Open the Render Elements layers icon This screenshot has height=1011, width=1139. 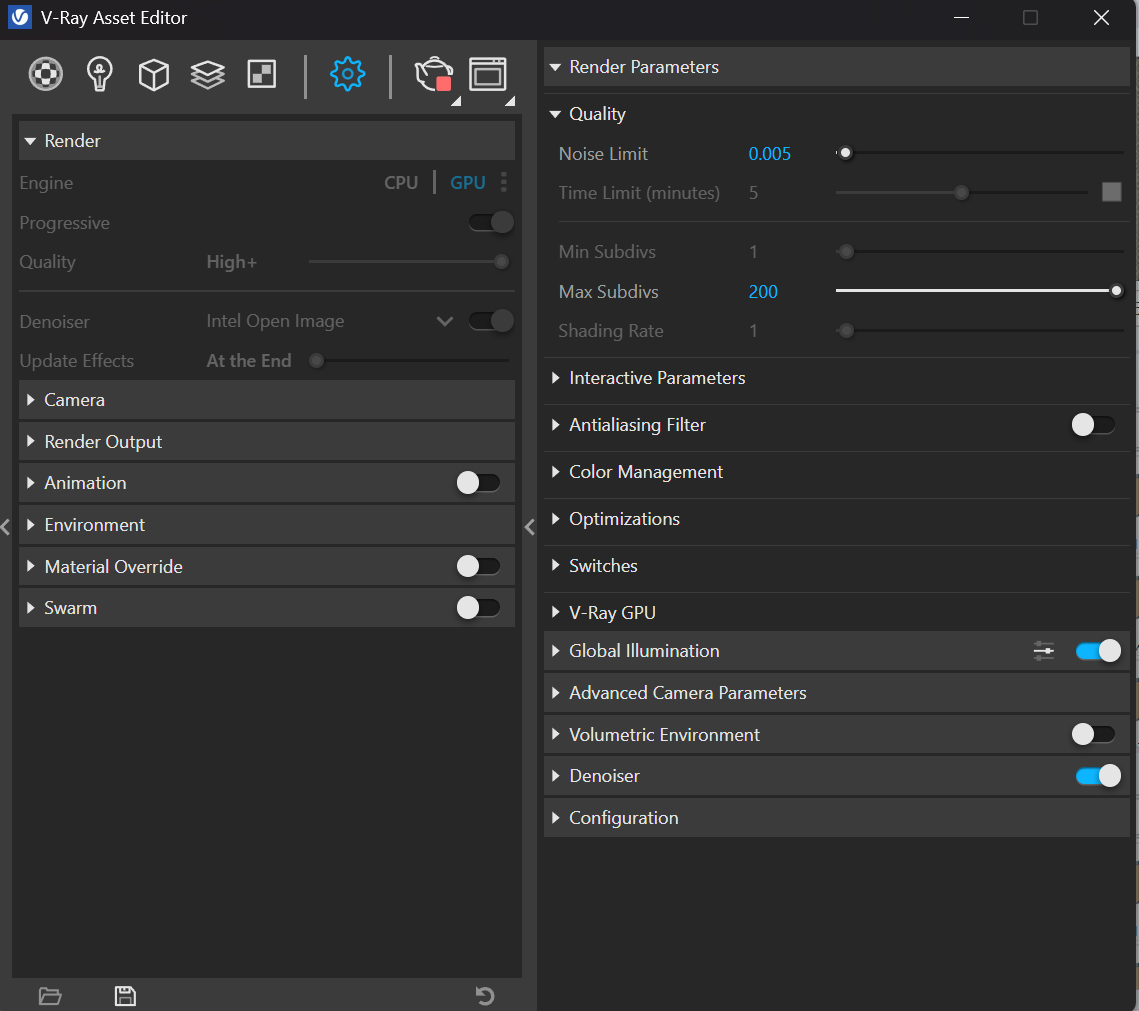[208, 74]
